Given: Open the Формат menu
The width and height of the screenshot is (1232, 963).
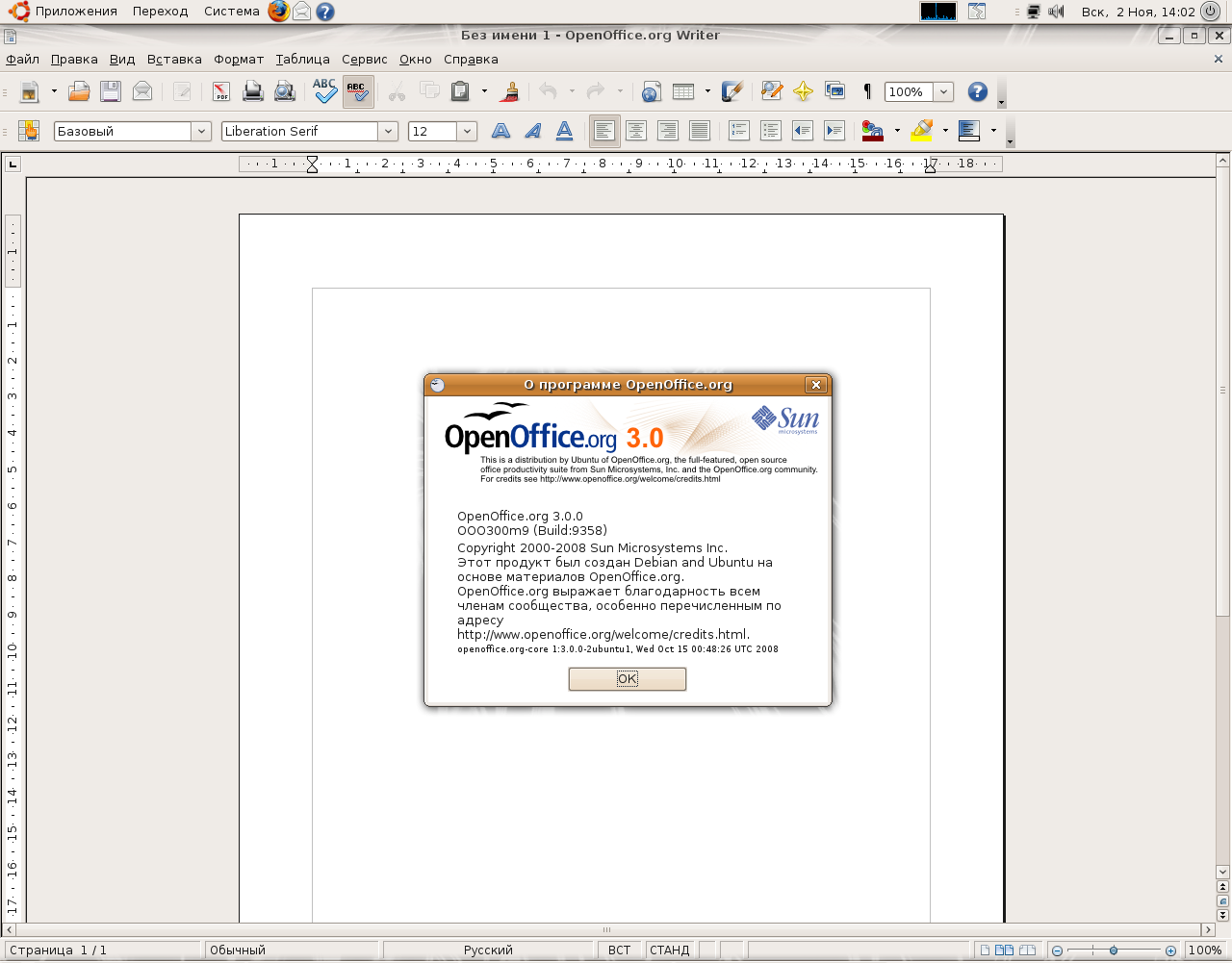Looking at the screenshot, I should pos(239,59).
